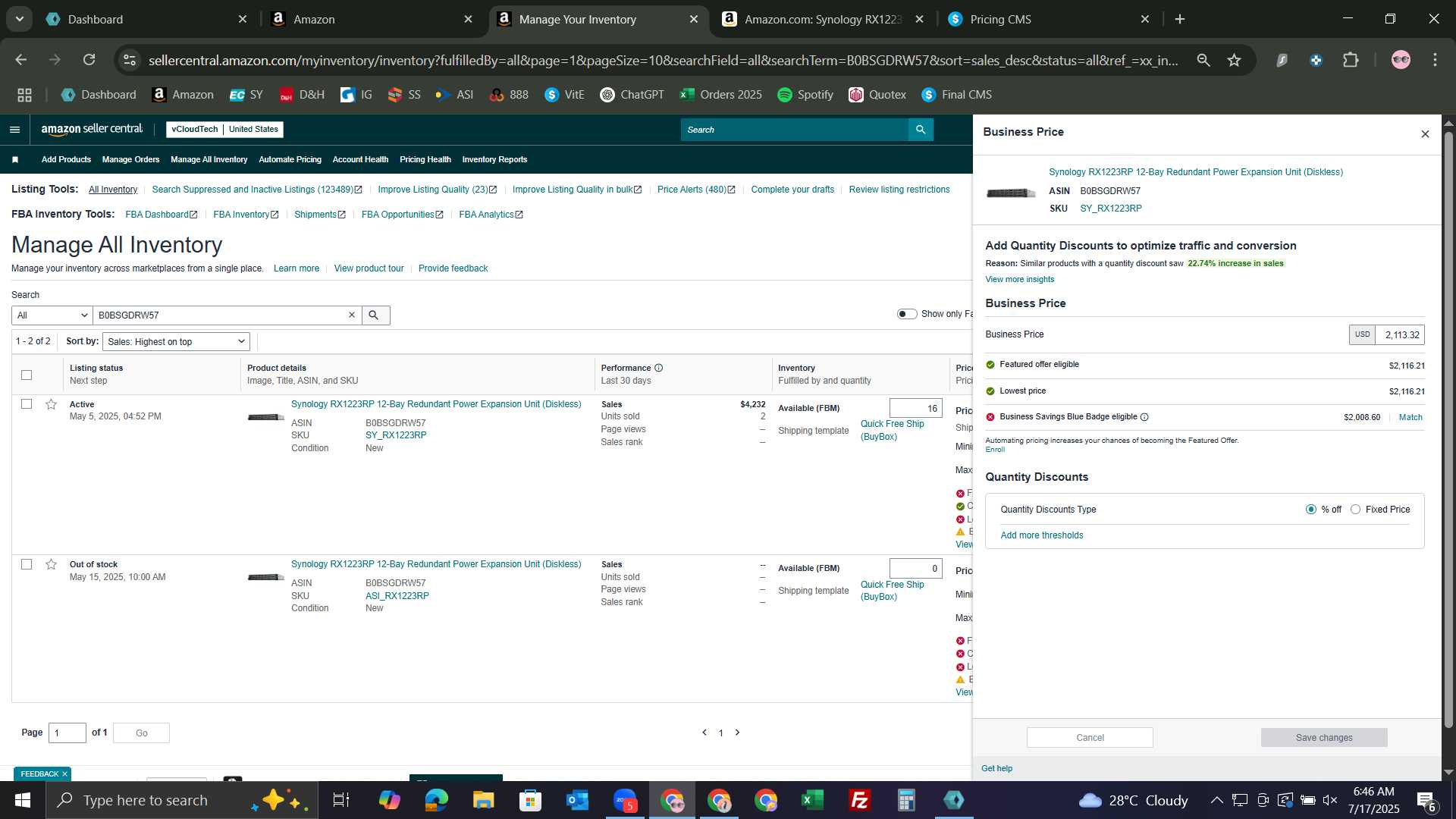Click the inventory search magnifier button
This screenshot has height=819, width=1456.
click(x=375, y=315)
